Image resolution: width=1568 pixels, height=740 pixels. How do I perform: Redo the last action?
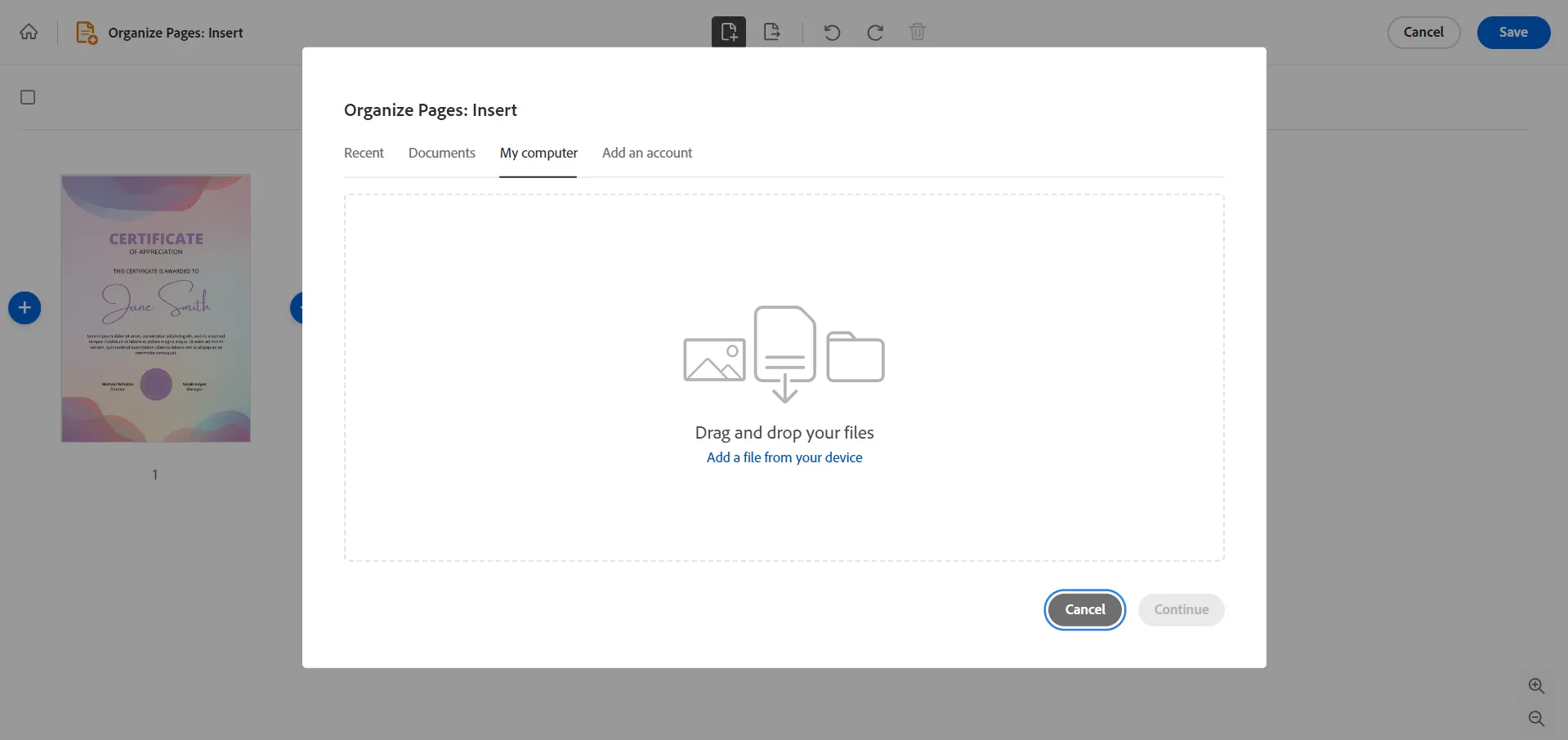click(874, 32)
